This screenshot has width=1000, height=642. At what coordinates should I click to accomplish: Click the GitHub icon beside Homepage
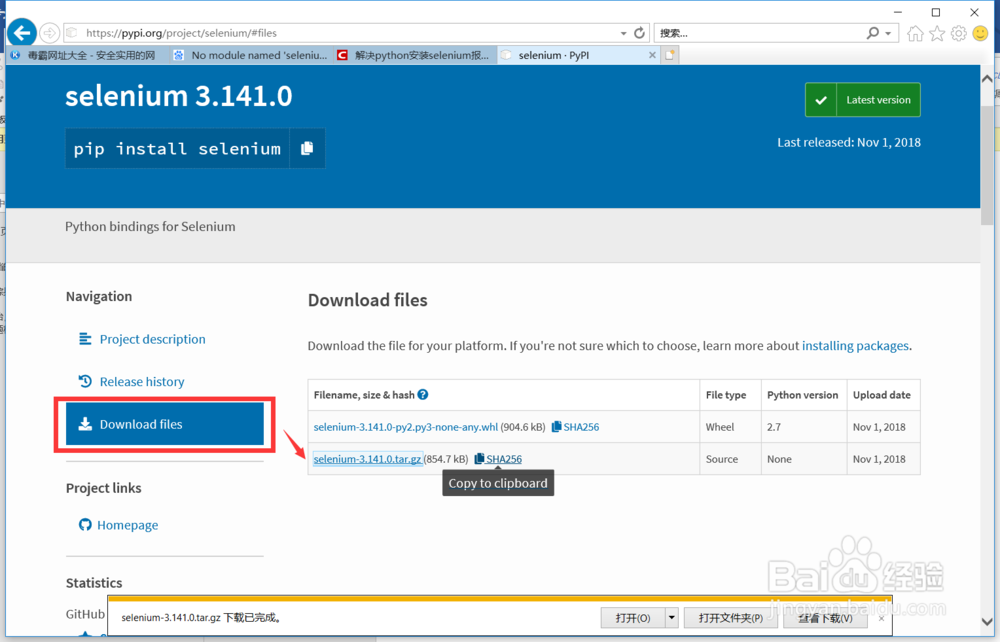(x=85, y=524)
